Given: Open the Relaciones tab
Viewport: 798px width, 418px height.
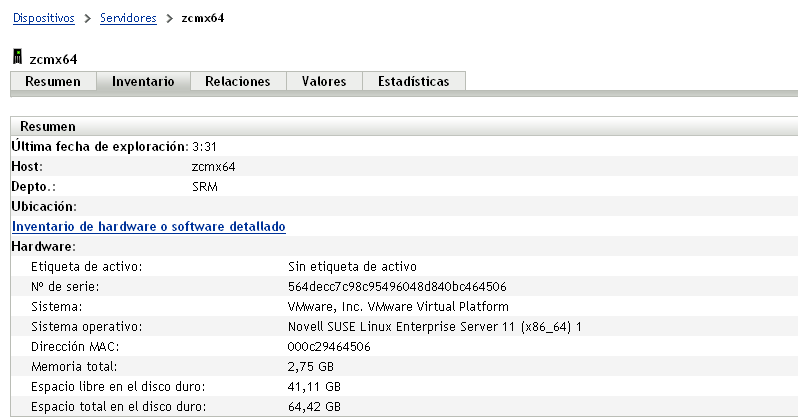Looking at the screenshot, I should point(238,82).
